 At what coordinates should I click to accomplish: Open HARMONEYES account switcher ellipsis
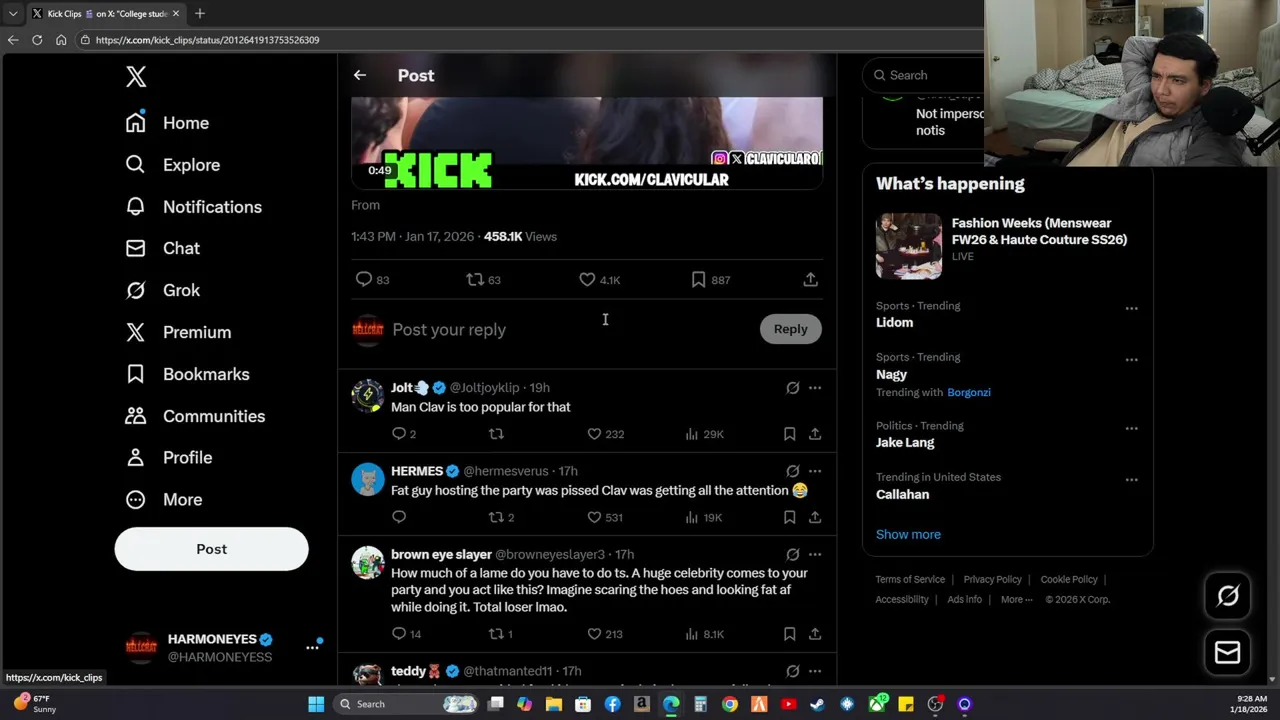(x=312, y=647)
